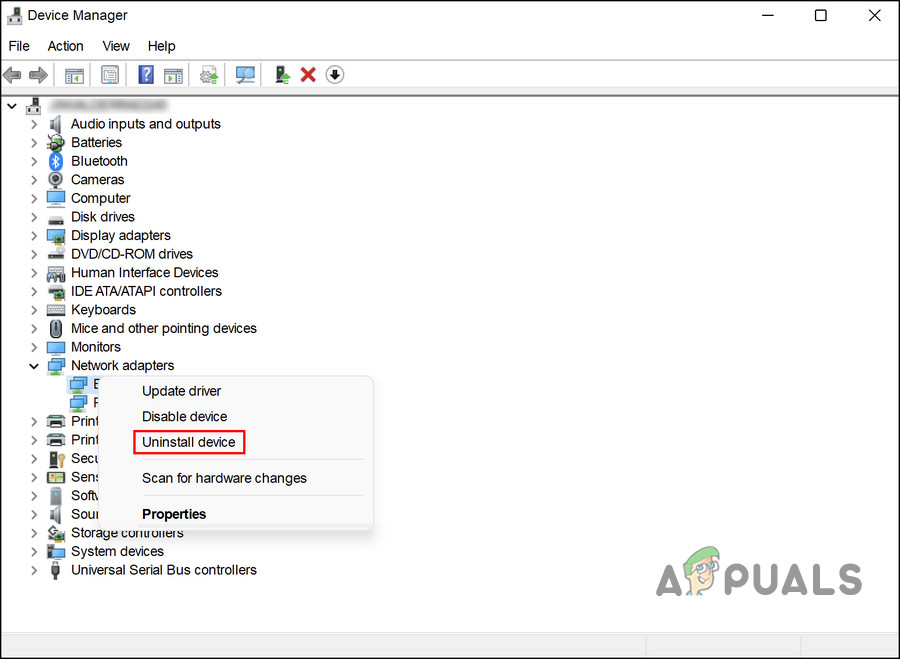Select DVD/CD-ROM drives entry

132,254
